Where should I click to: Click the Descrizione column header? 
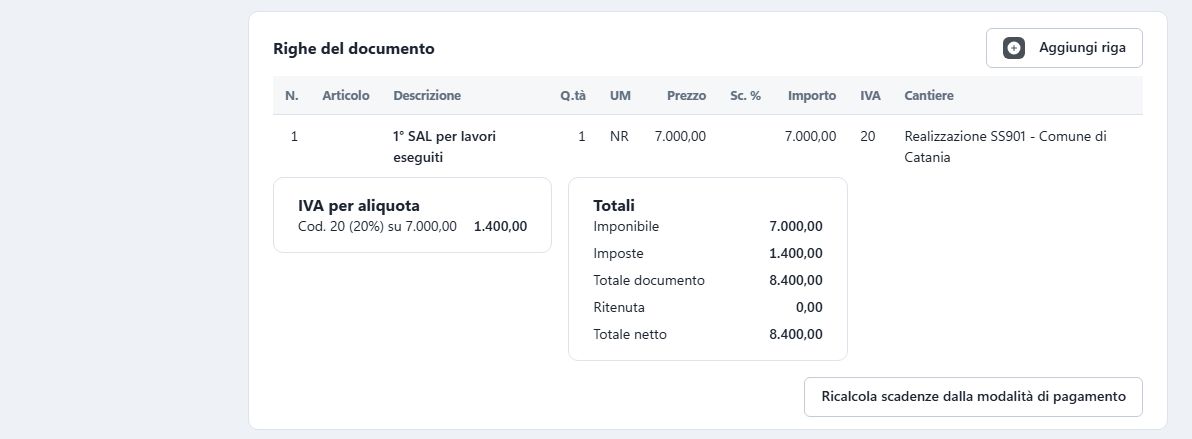[x=427, y=96]
